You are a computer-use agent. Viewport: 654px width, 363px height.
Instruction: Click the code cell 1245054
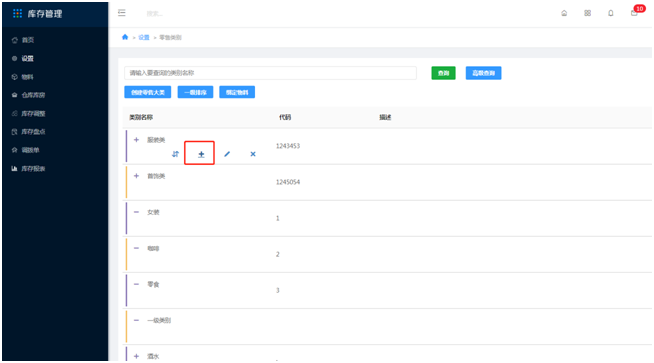tap(288, 182)
